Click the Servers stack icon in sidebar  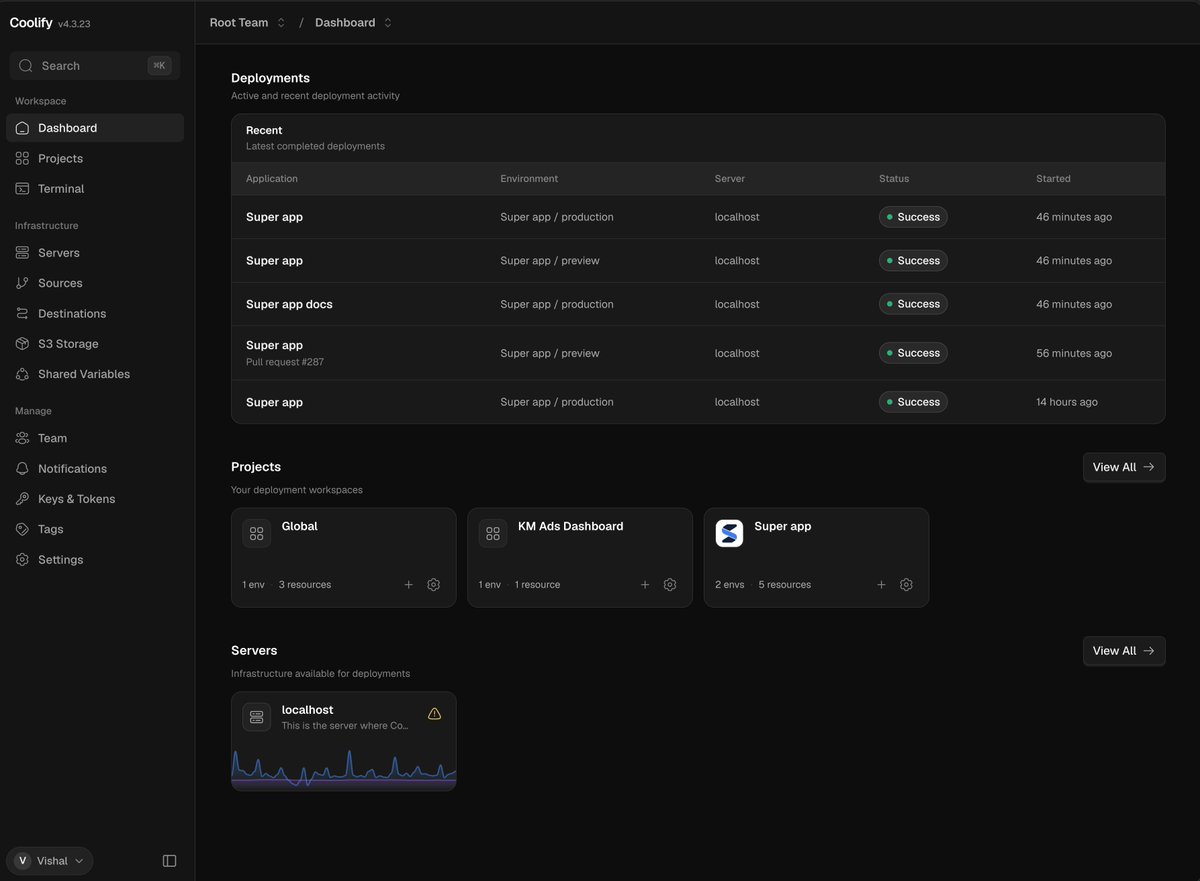tap(22, 253)
